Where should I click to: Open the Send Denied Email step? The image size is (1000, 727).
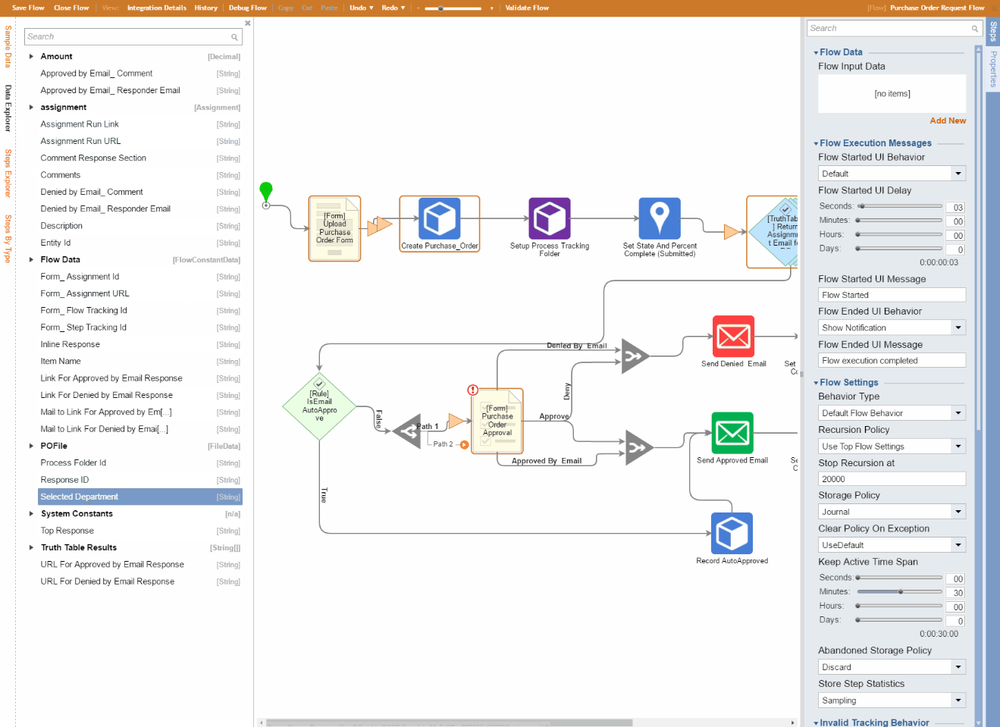(731, 337)
